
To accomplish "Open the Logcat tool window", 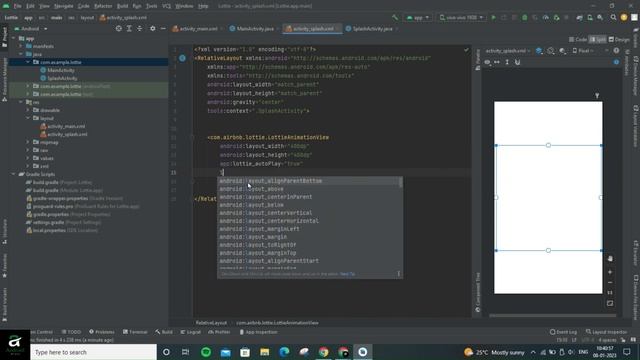I will 191,332.
